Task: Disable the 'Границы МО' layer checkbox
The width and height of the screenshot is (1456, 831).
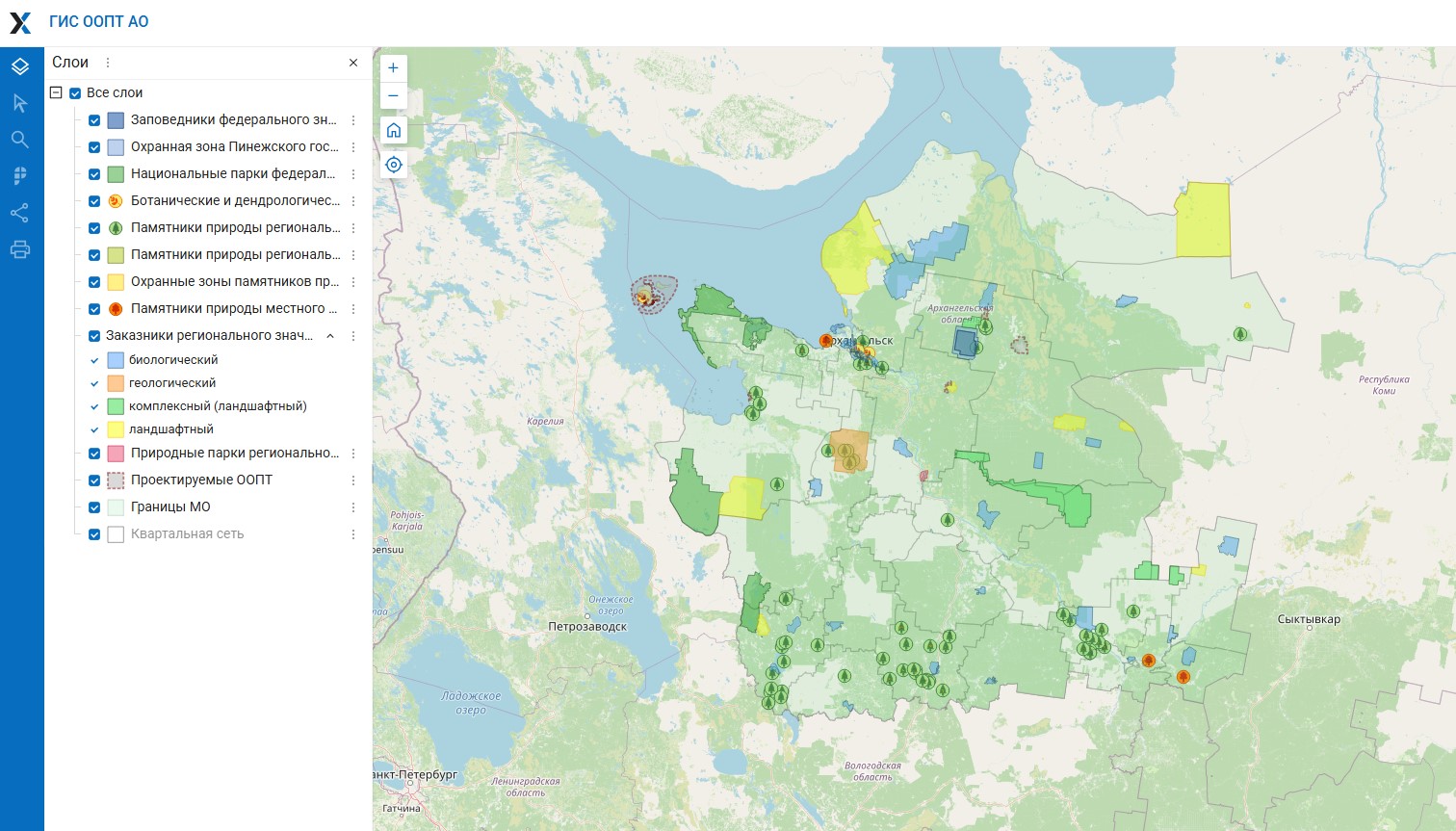Action: 94,507
